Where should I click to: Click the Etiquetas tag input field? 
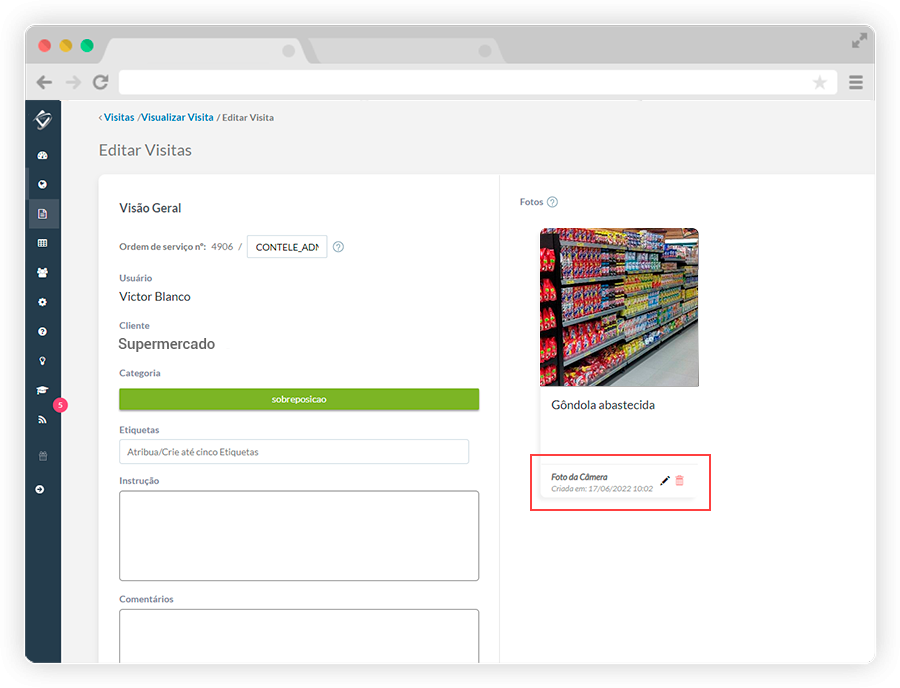[x=294, y=452]
